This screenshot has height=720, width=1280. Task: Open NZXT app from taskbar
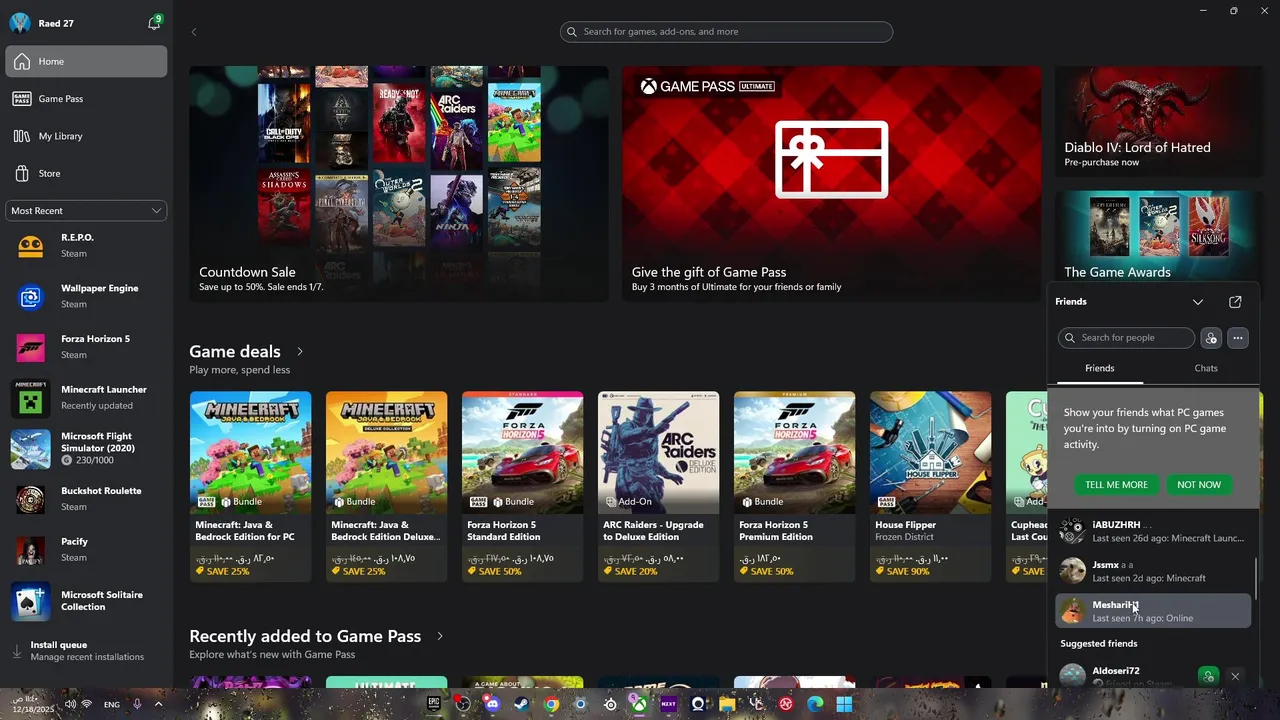pos(668,704)
